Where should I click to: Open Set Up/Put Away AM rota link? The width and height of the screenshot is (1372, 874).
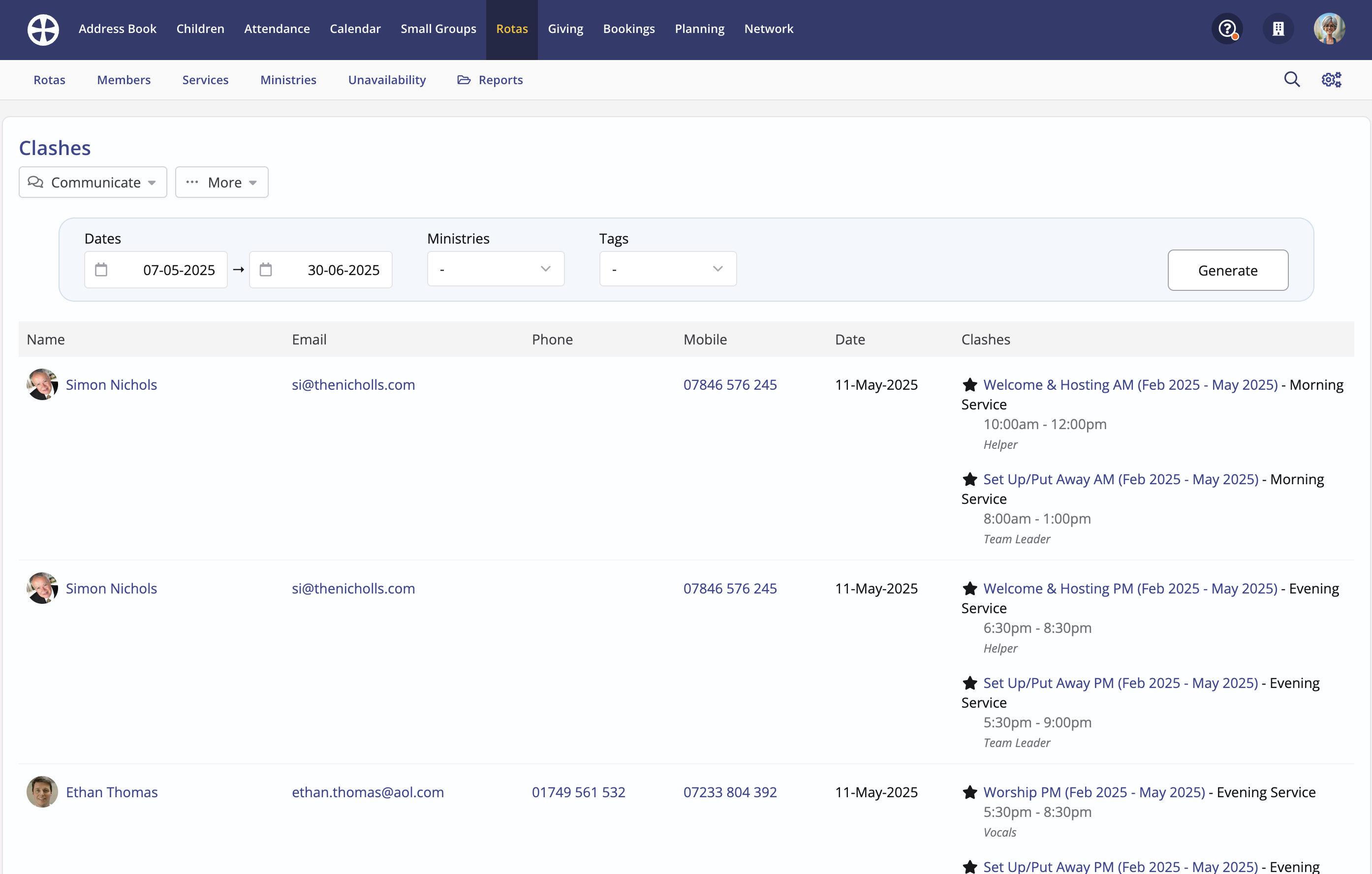(x=1121, y=479)
